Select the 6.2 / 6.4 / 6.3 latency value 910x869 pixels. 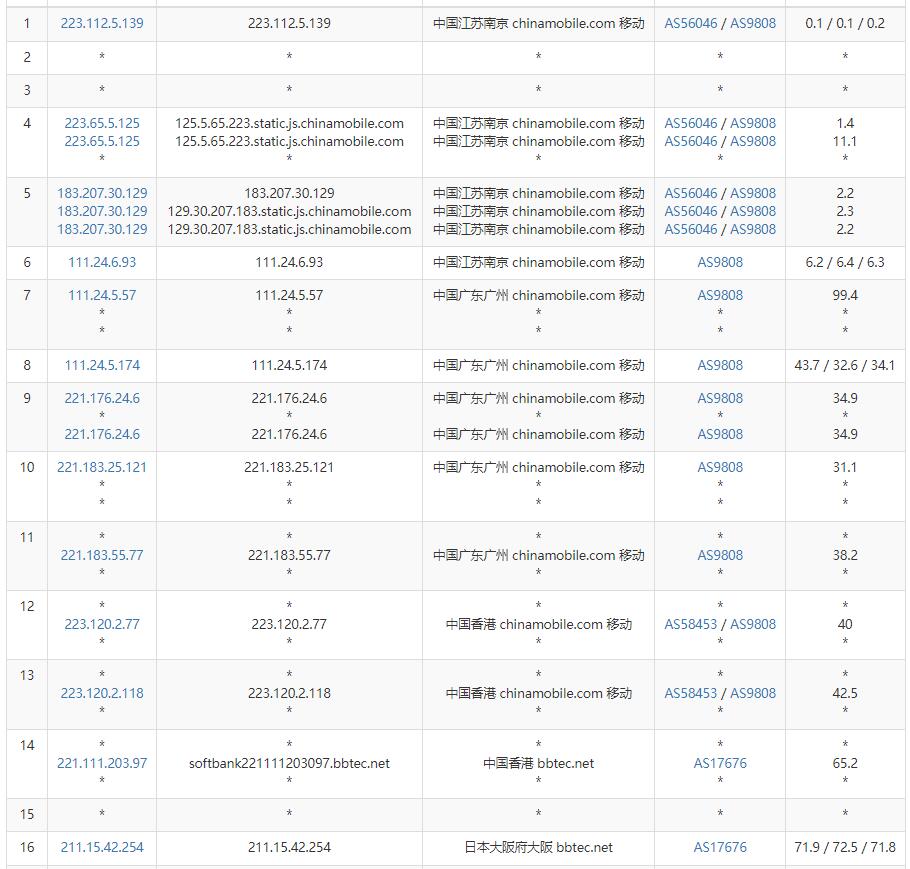click(844, 262)
